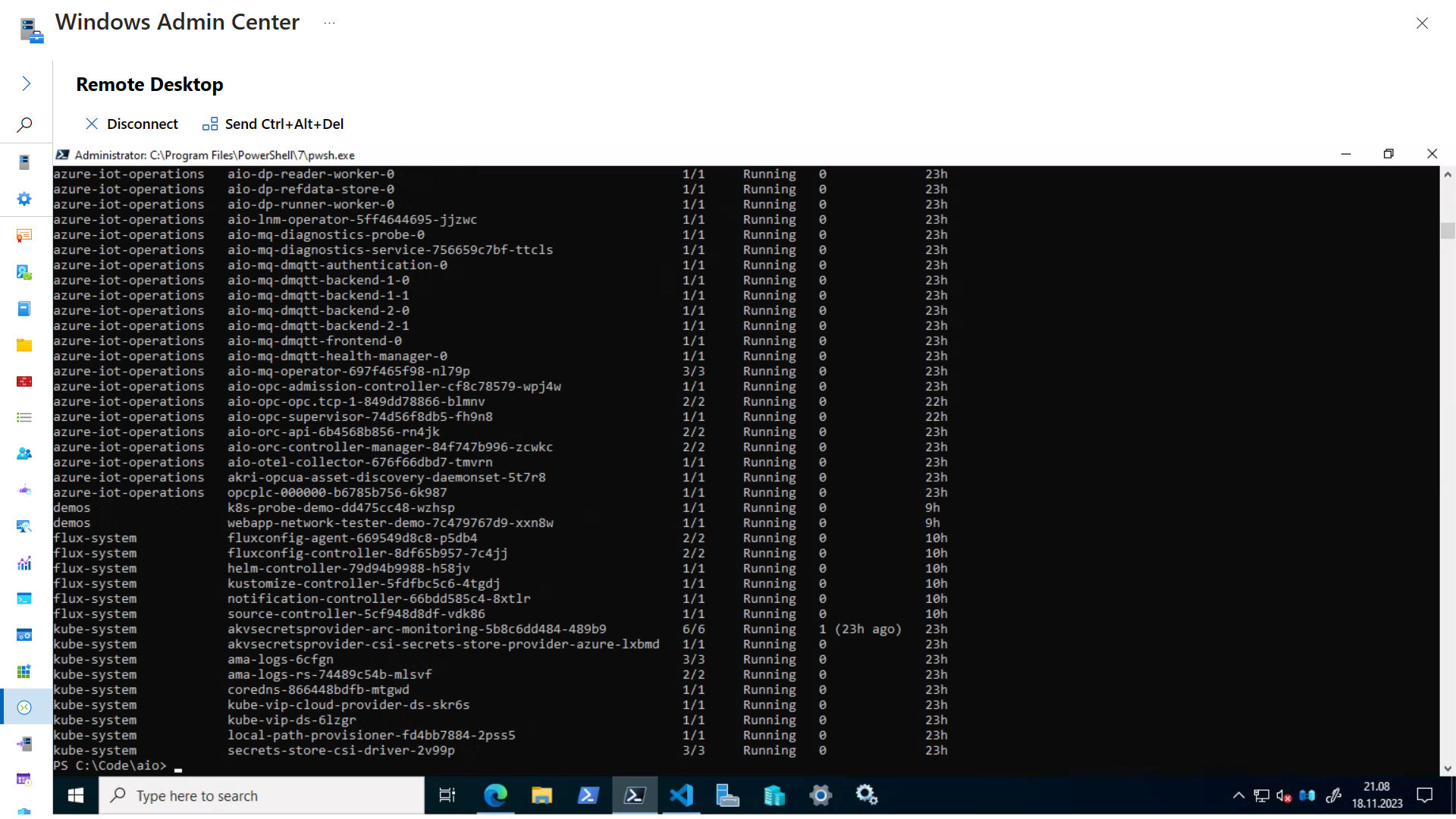The height and width of the screenshot is (819, 1456).
Task: Open the Certificates tool icon
Action: 24,235
